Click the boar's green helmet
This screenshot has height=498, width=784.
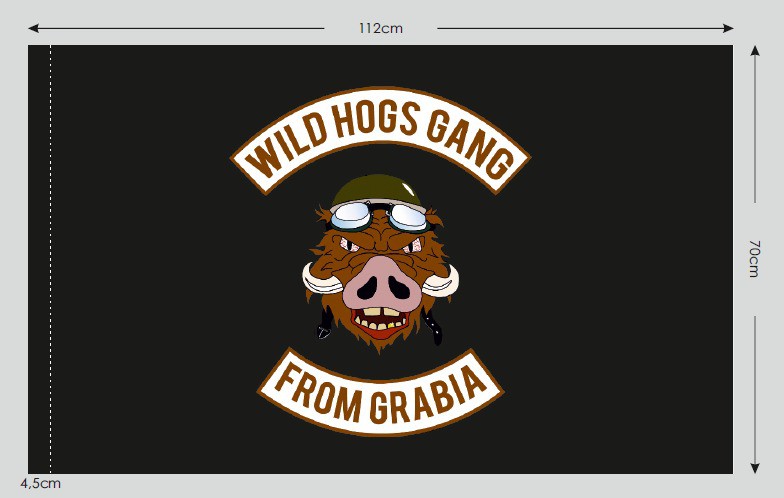click(x=378, y=190)
